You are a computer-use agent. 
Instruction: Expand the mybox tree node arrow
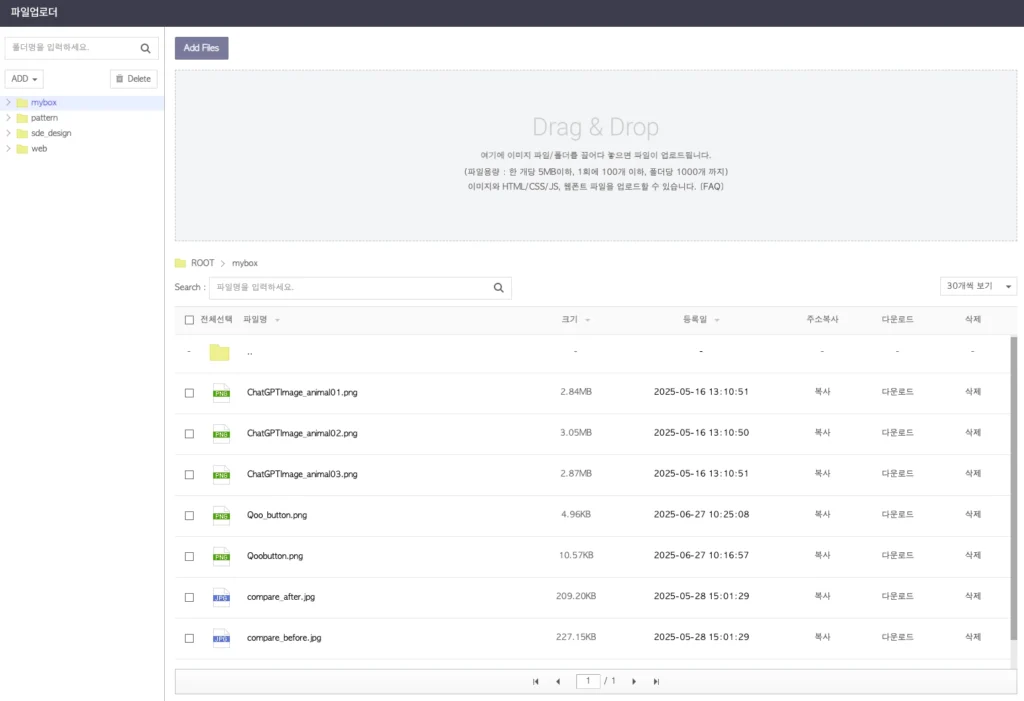(x=8, y=103)
